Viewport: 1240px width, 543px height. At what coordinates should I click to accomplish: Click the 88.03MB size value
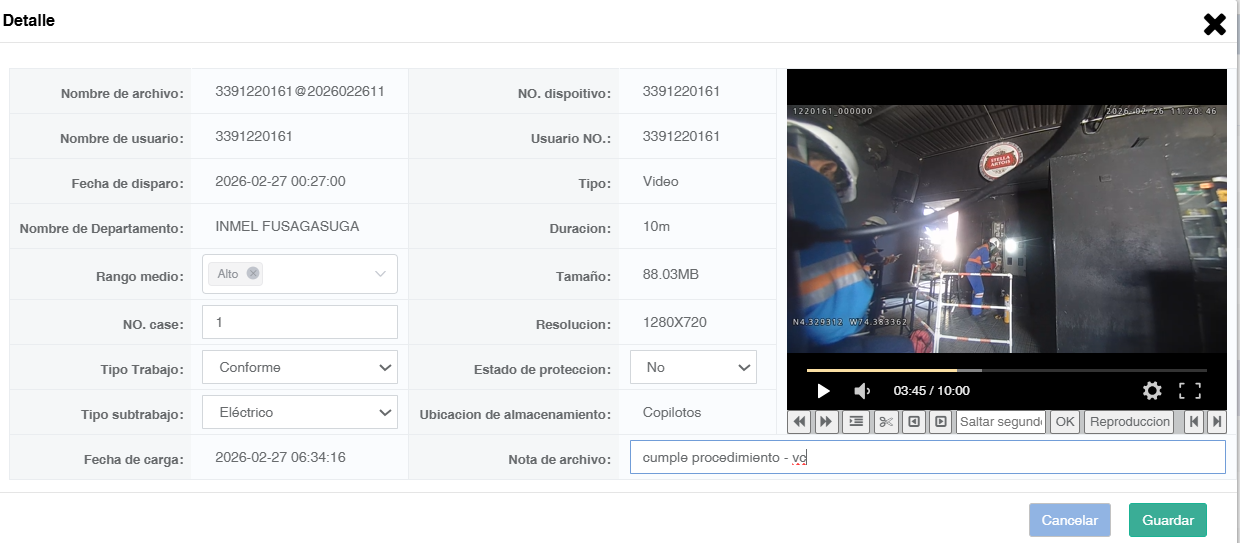[x=671, y=274]
